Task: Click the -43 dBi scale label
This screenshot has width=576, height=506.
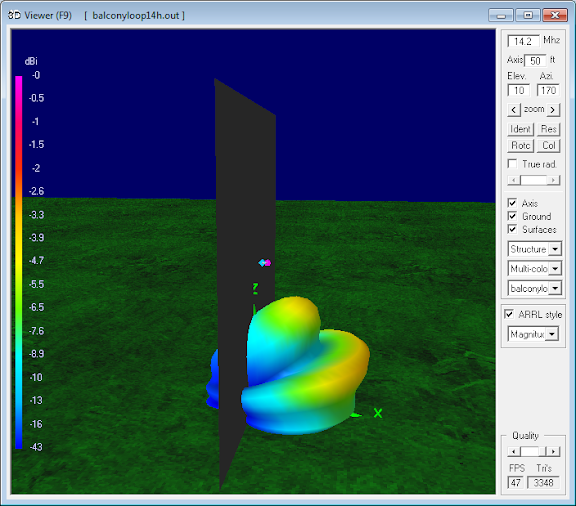Action: point(36,447)
